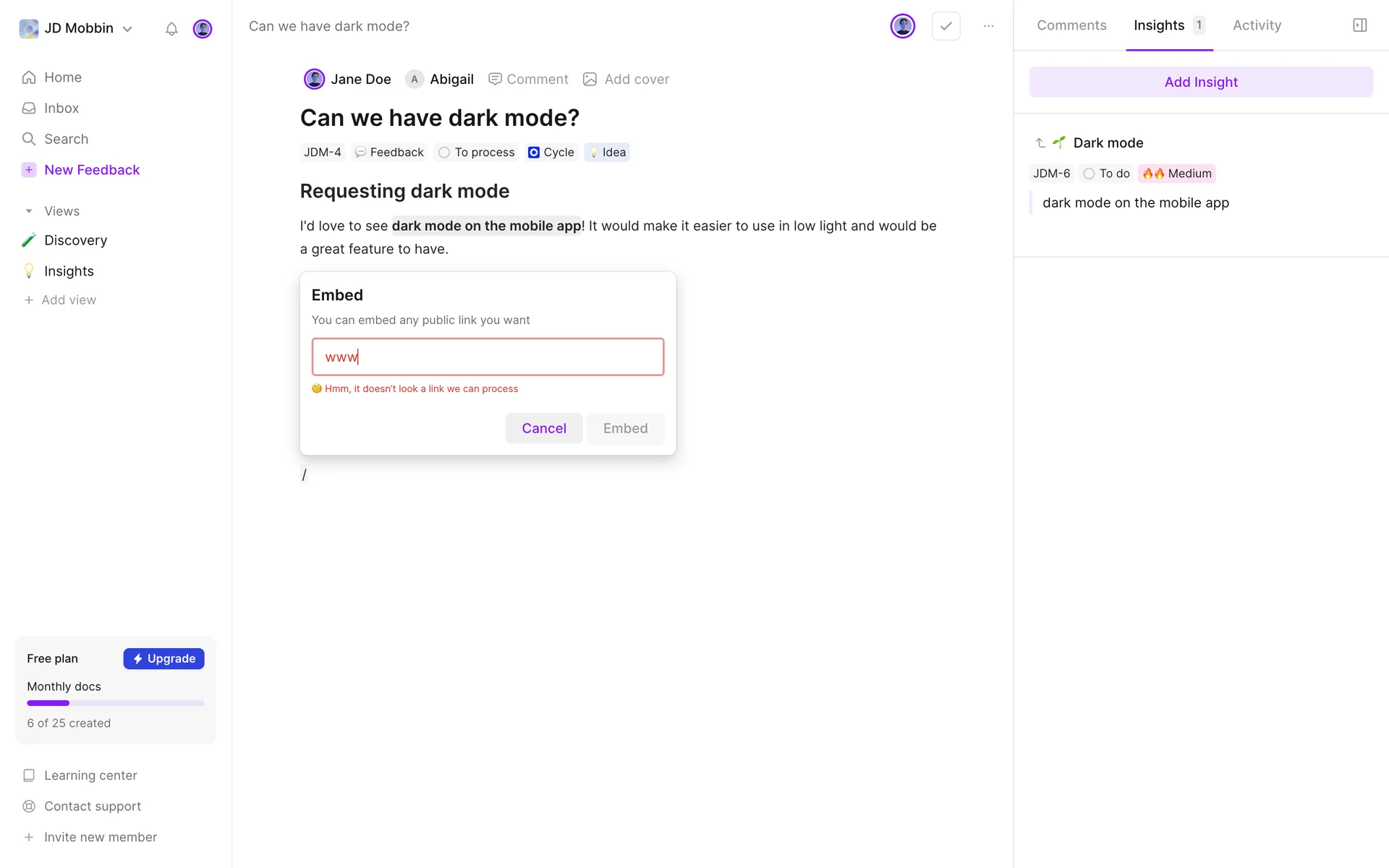Click the Monthly docs progress bar
Image resolution: width=1389 pixels, height=868 pixels.
(115, 703)
